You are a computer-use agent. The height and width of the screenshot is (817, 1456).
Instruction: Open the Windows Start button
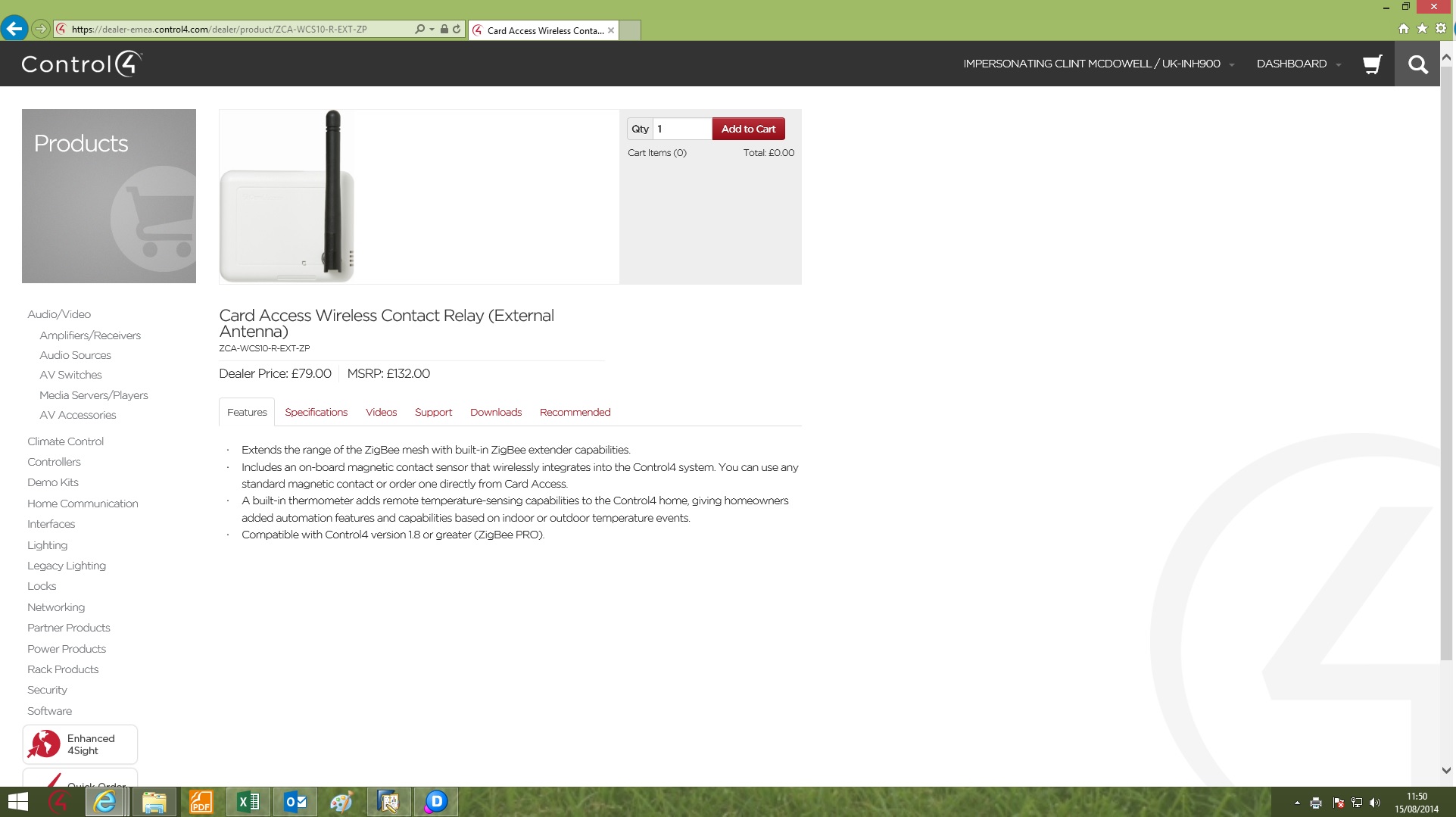click(17, 802)
